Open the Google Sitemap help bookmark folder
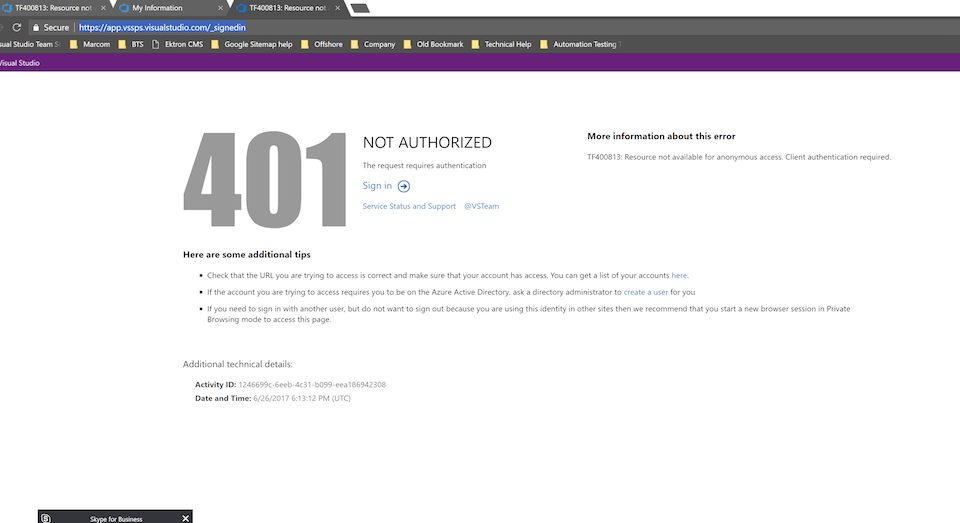Screen dimensions: 960x523 tap(252, 44)
